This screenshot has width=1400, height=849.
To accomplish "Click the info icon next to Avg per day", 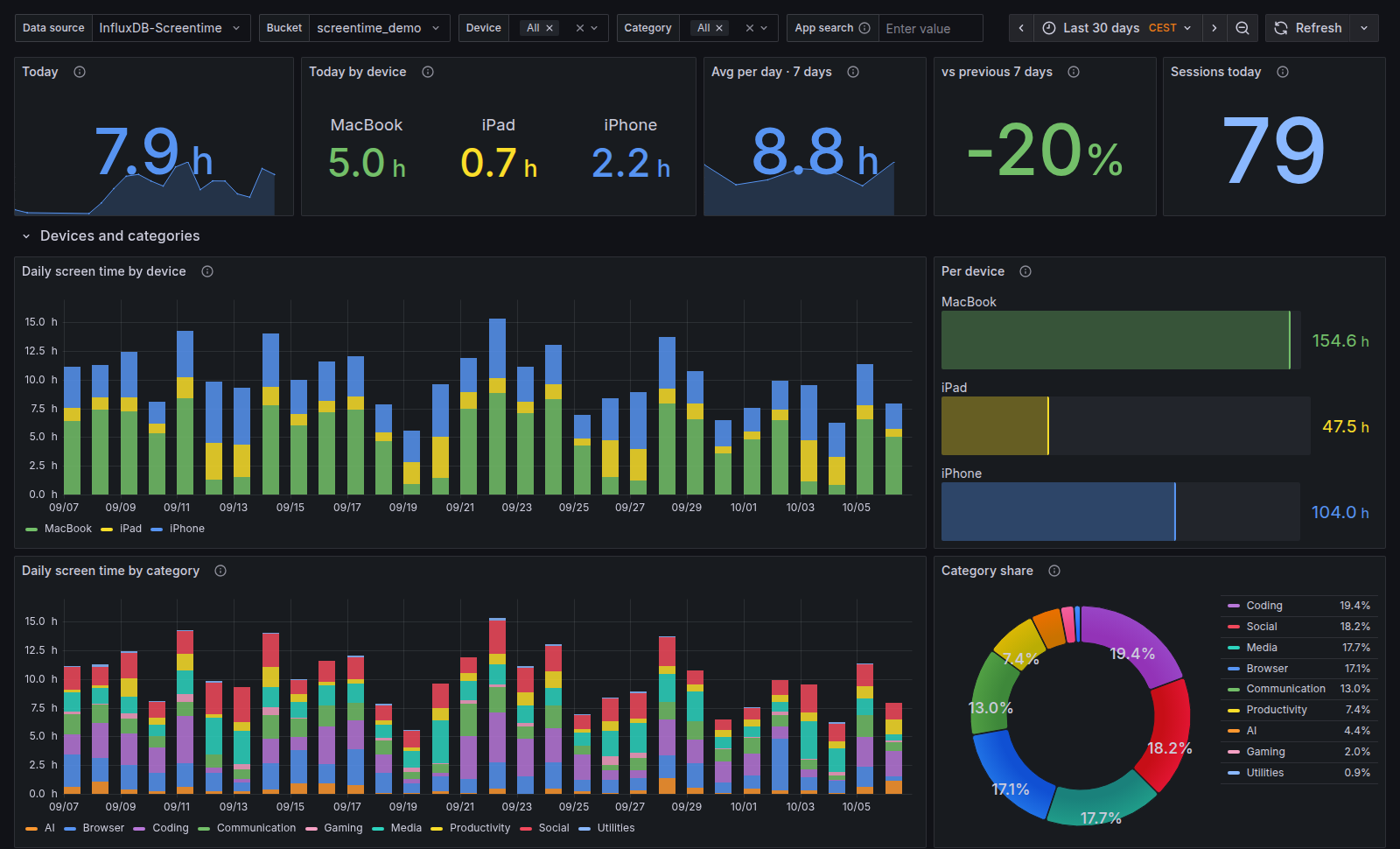I will [853, 72].
